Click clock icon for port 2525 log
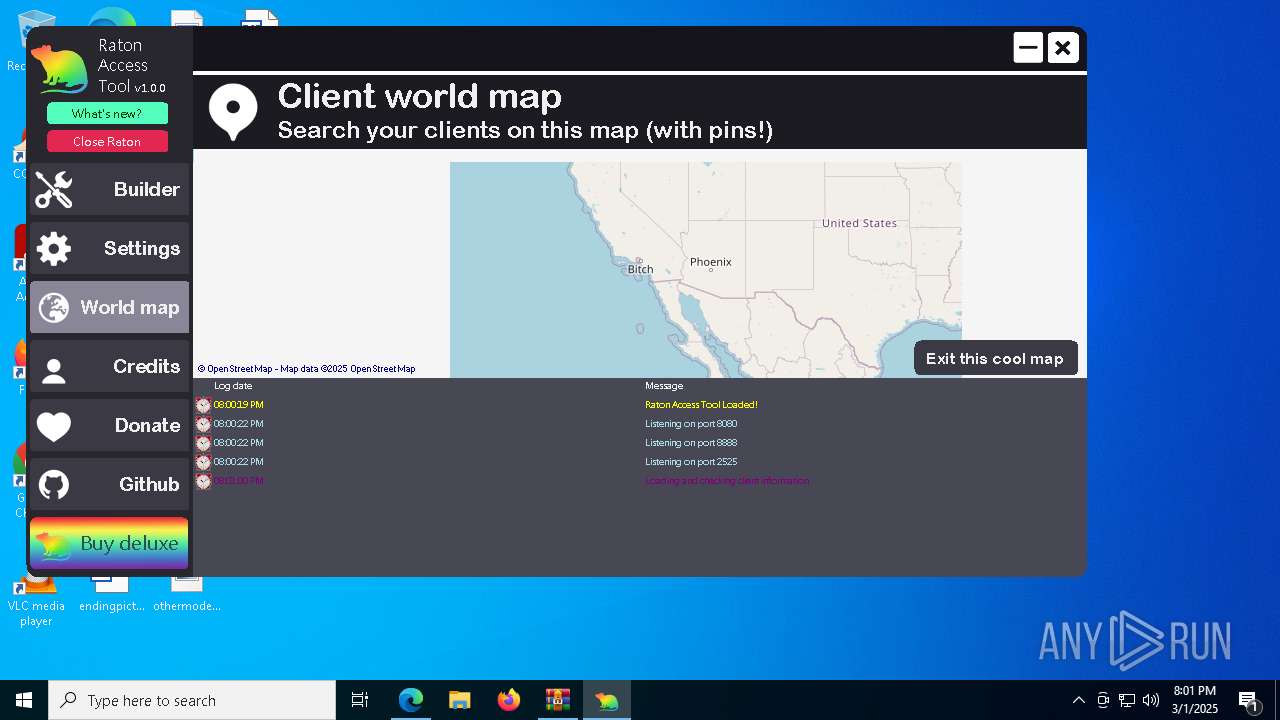The height and width of the screenshot is (720, 1280). (203, 462)
